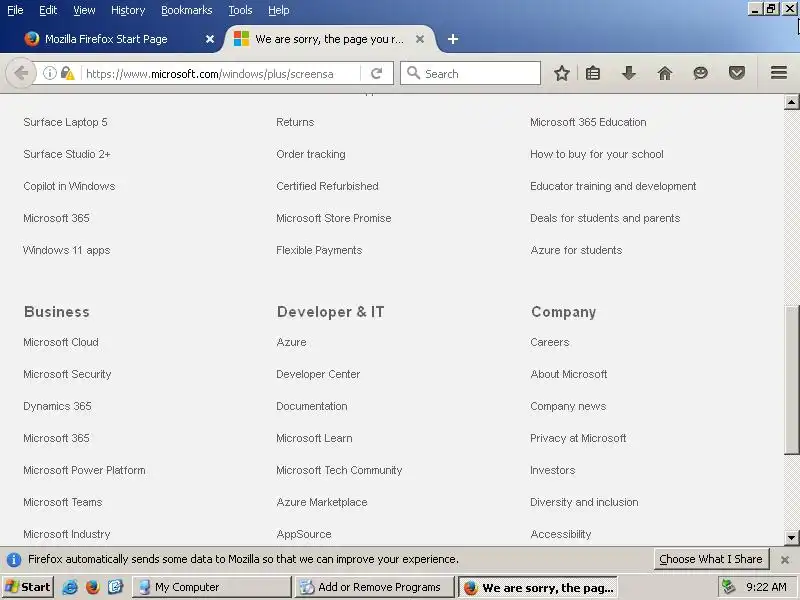Click the system tray network icon
The height and width of the screenshot is (600, 800).
pyautogui.click(x=729, y=587)
